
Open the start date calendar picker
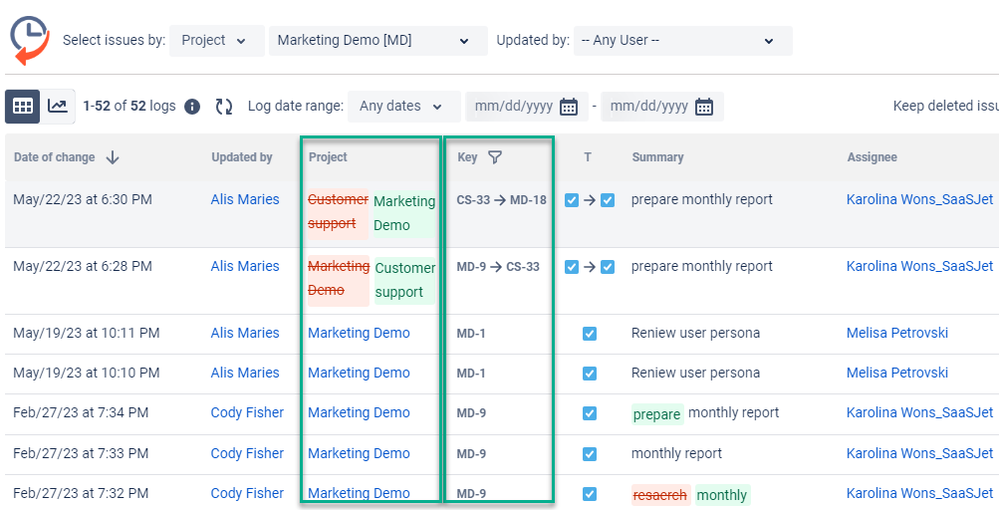(568, 106)
